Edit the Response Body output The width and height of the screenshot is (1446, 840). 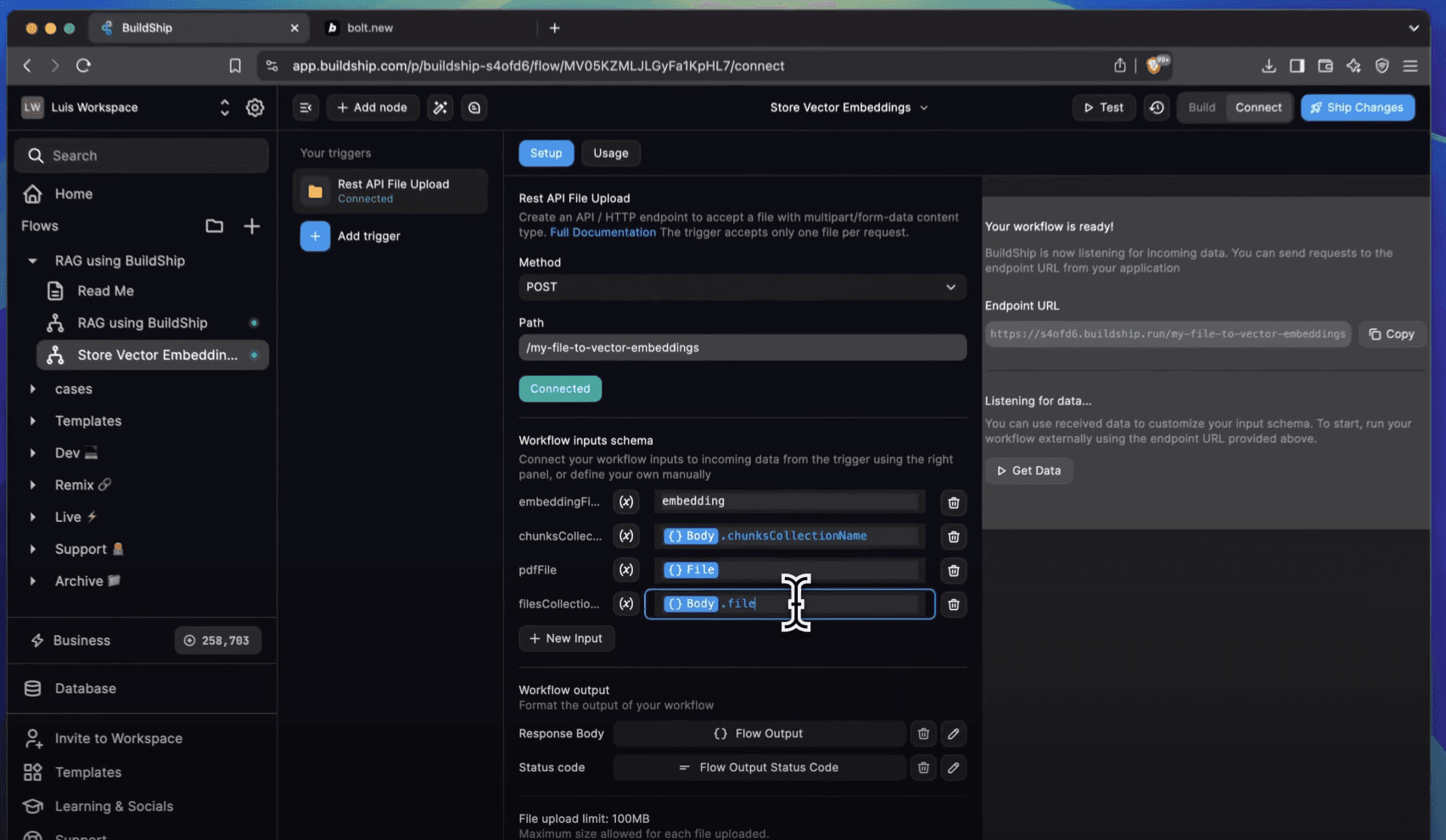[x=953, y=734]
